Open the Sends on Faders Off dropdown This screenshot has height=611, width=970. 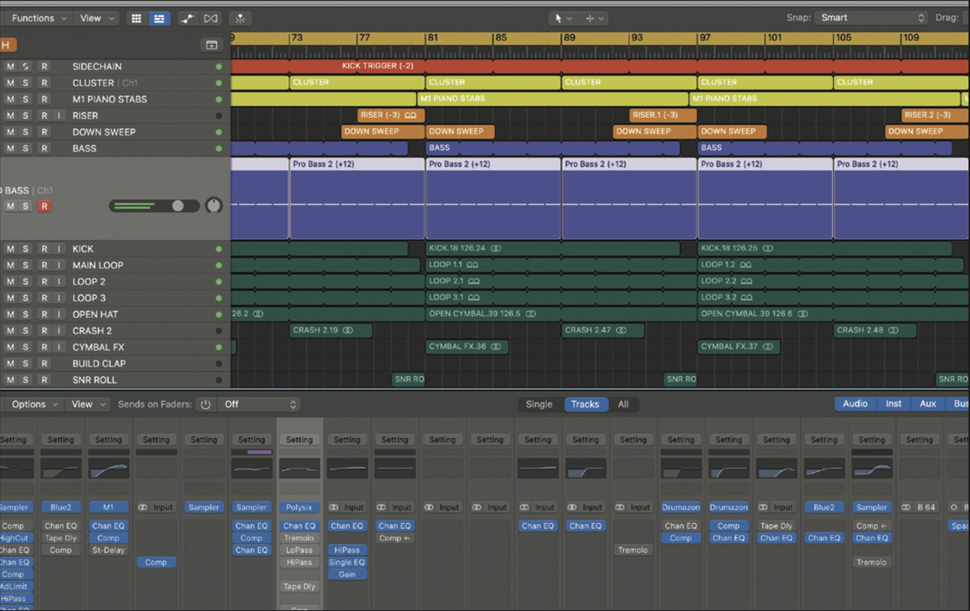tap(260, 404)
